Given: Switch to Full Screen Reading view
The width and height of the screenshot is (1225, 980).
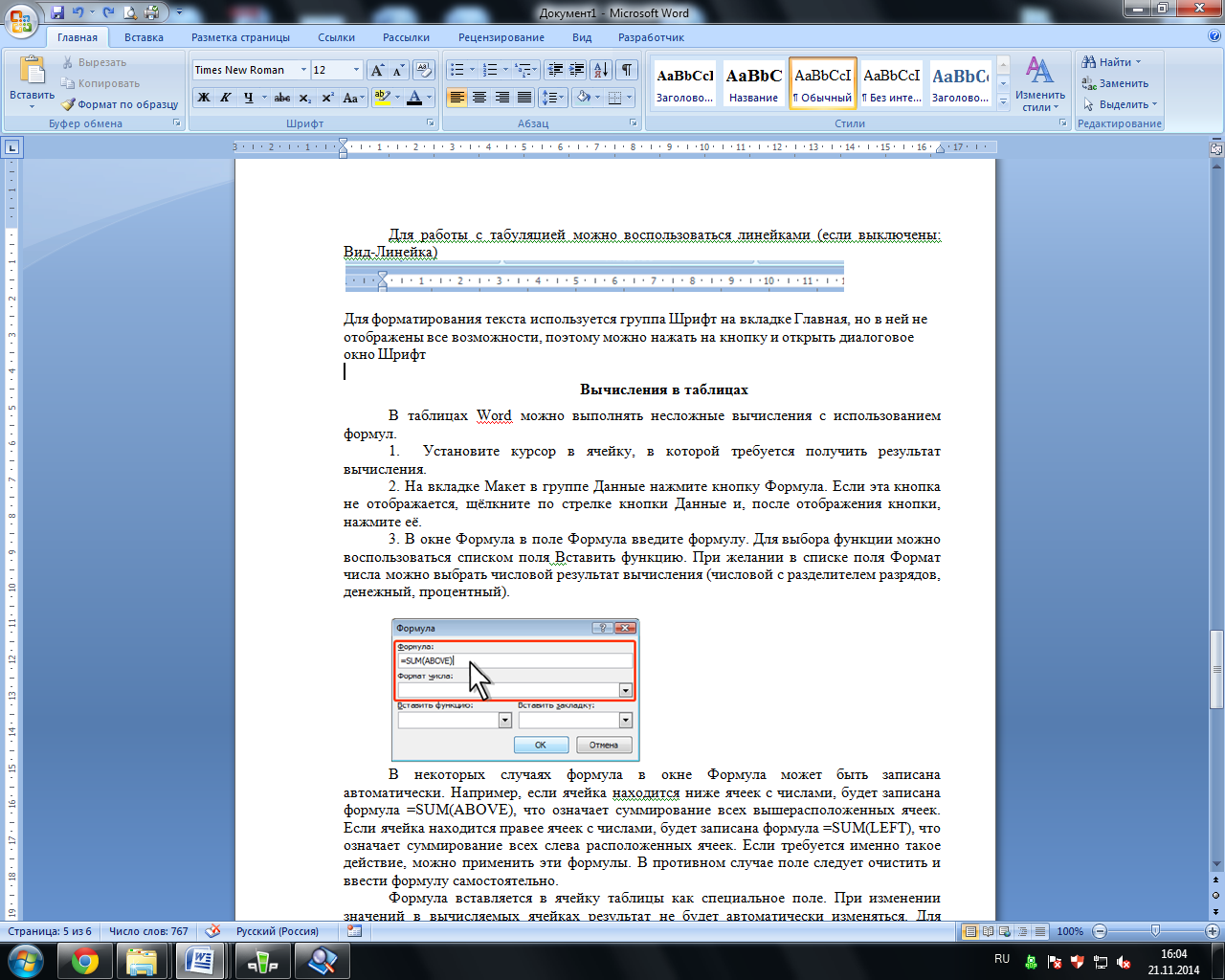Looking at the screenshot, I should 988,931.
